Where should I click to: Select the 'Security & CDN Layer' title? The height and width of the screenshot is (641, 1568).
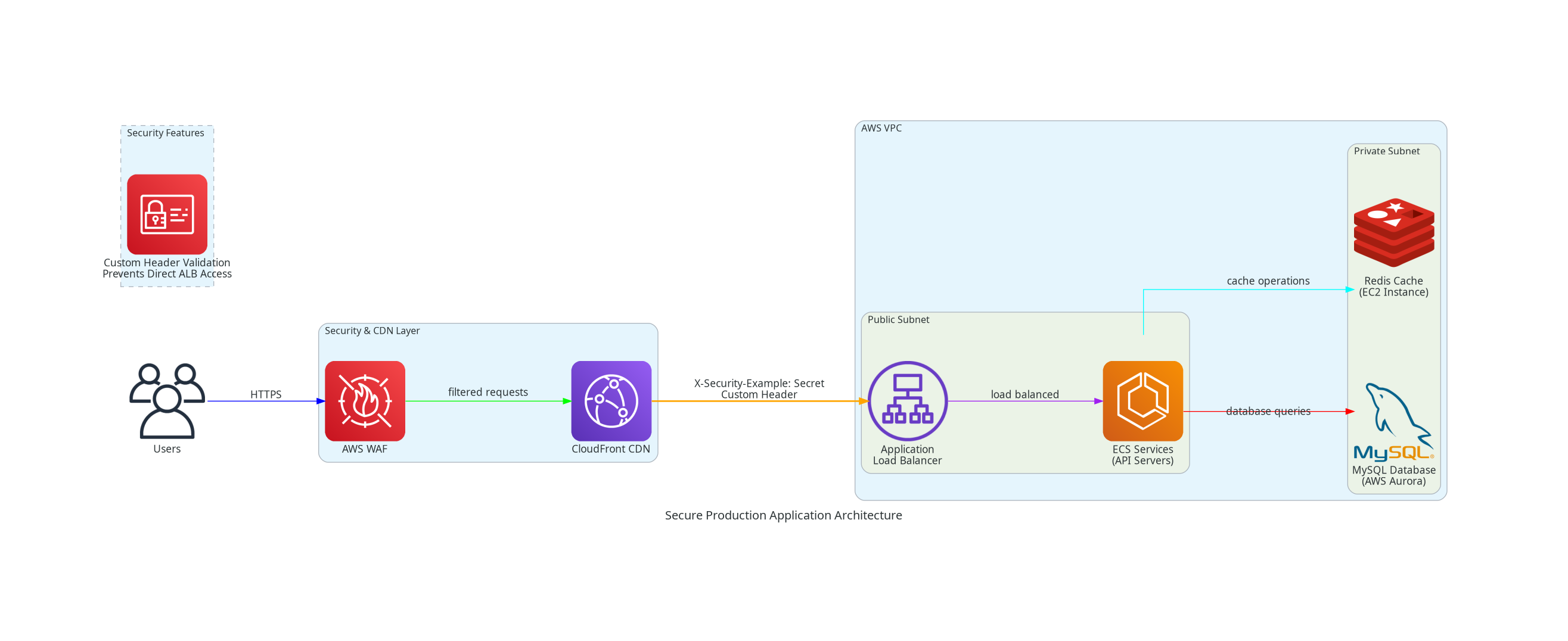372,330
